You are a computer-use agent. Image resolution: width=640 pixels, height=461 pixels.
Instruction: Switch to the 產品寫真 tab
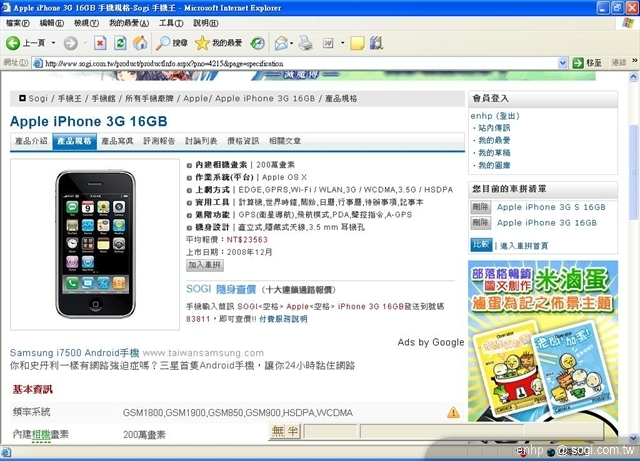pyautogui.click(x=117, y=141)
